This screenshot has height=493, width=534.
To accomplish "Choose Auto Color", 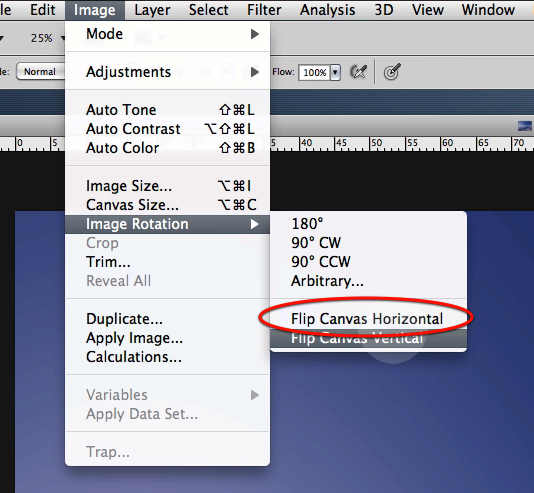I will tap(167, 148).
